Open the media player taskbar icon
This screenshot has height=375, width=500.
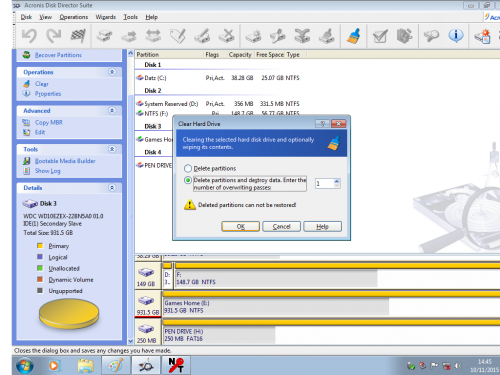(54, 366)
